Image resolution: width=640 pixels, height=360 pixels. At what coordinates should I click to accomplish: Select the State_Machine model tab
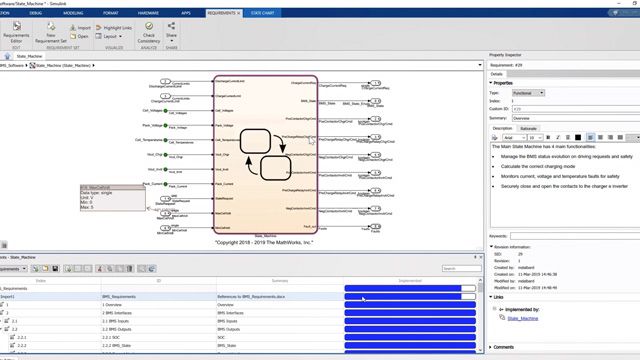pos(29,56)
